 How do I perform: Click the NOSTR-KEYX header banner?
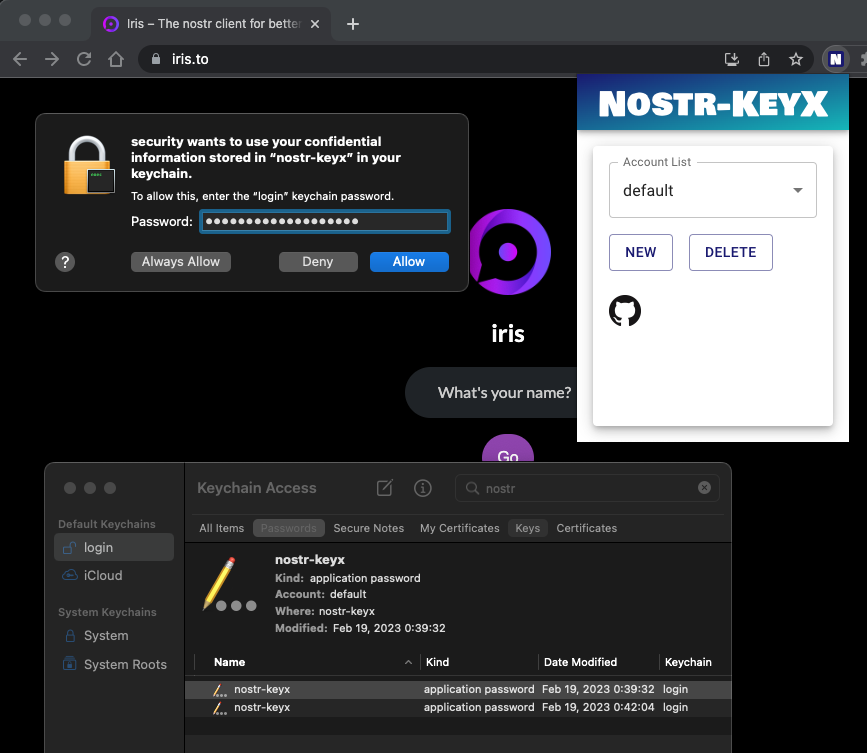click(x=713, y=103)
